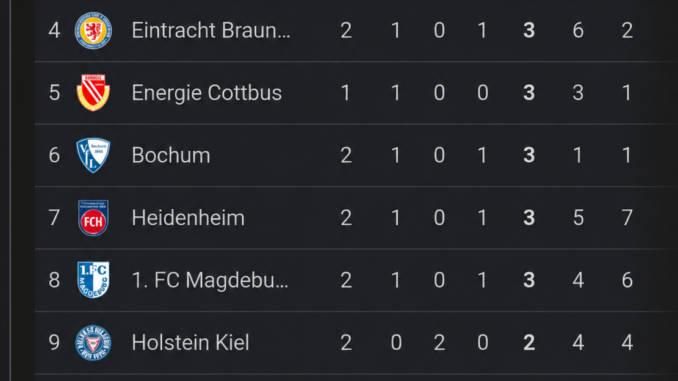Click the Eintracht Braunschweig club crest
The image size is (678, 381).
(93, 30)
